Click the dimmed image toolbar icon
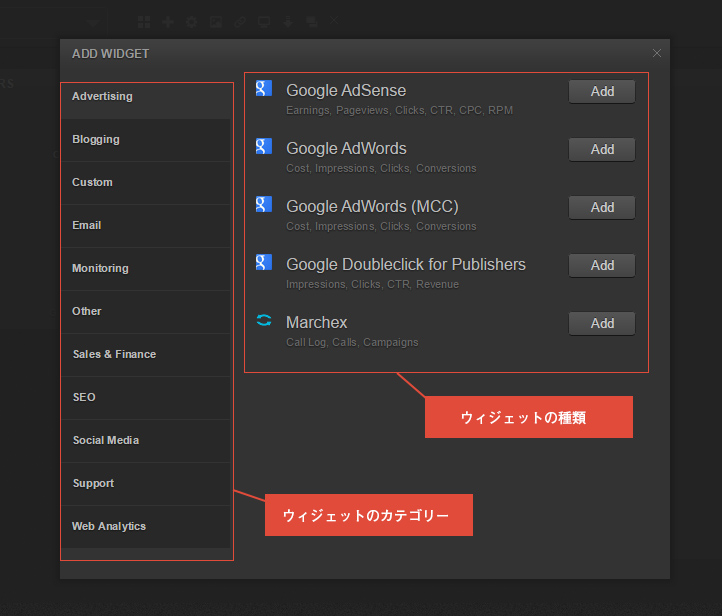722x616 pixels. pyautogui.click(x=216, y=22)
